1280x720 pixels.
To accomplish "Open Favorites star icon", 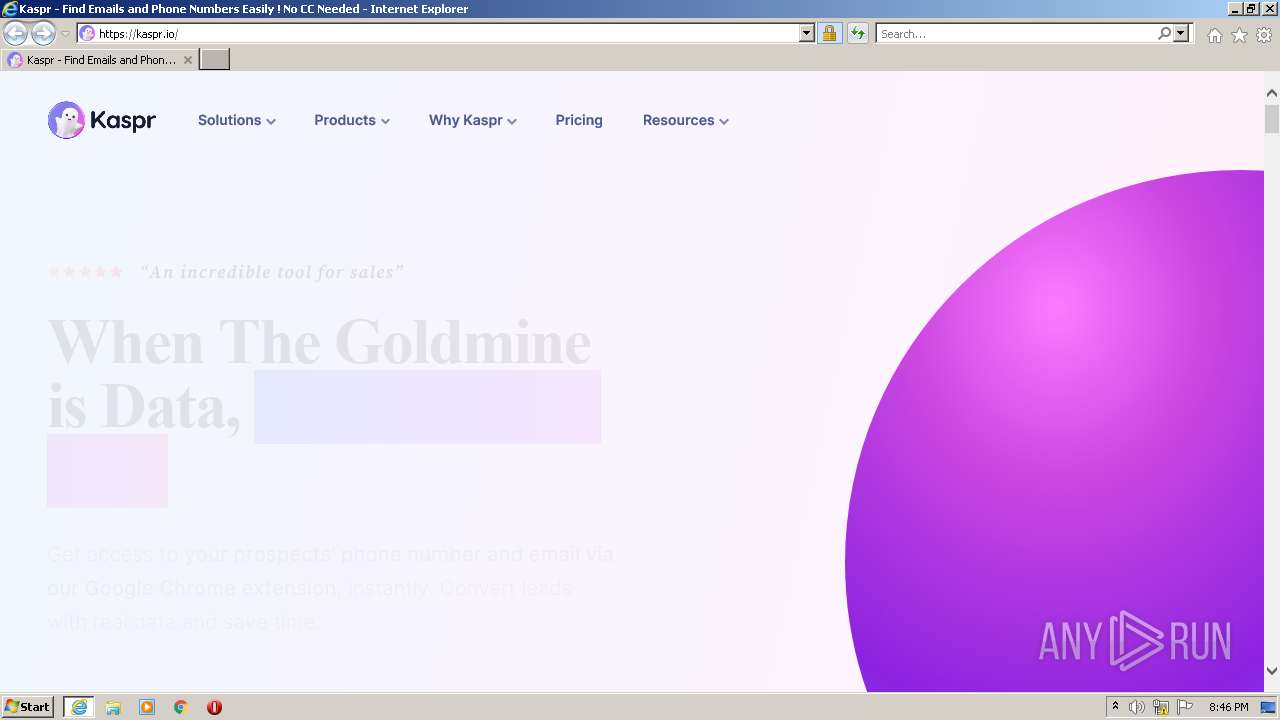I will pos(1239,35).
